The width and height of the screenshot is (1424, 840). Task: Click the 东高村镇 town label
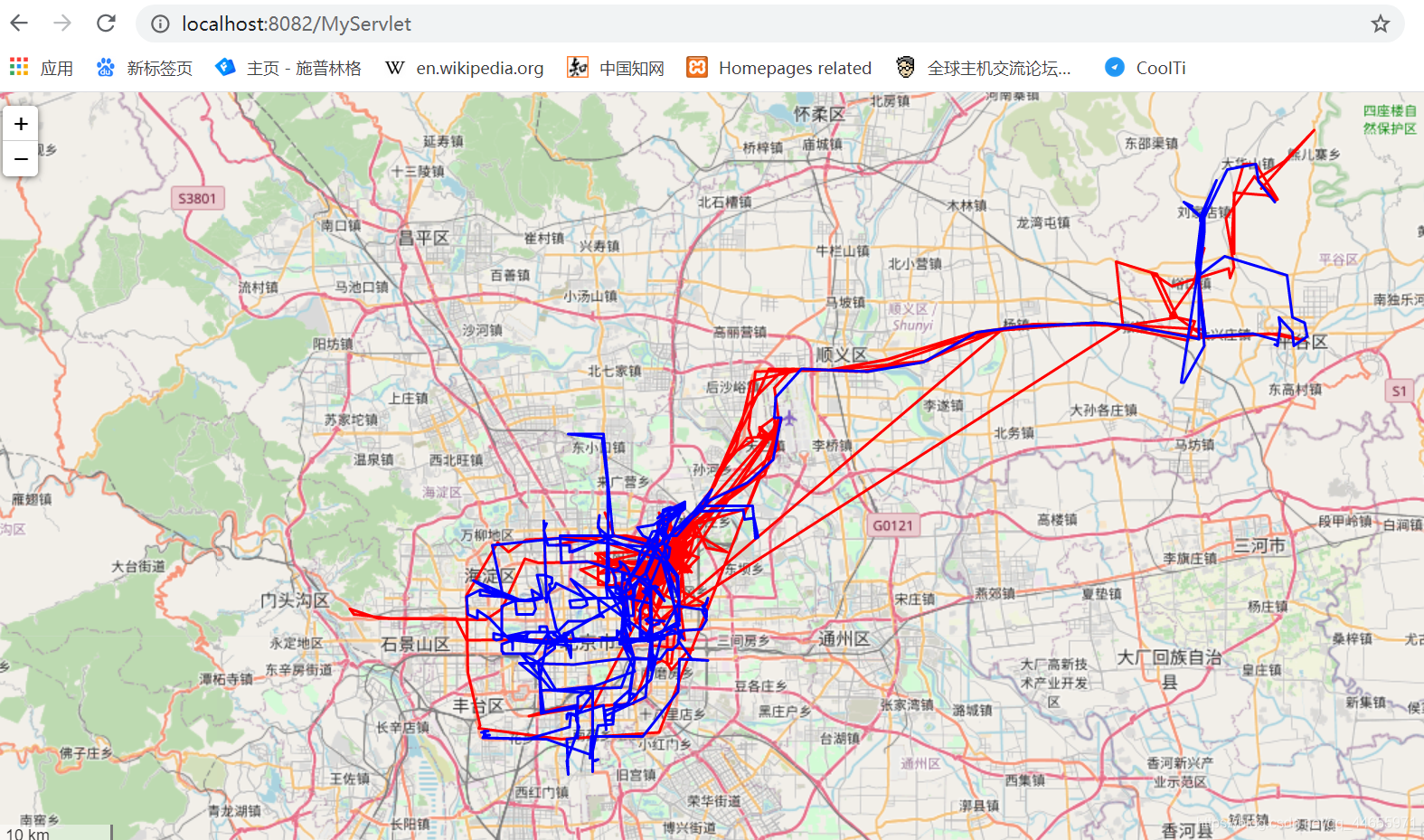coord(1295,389)
